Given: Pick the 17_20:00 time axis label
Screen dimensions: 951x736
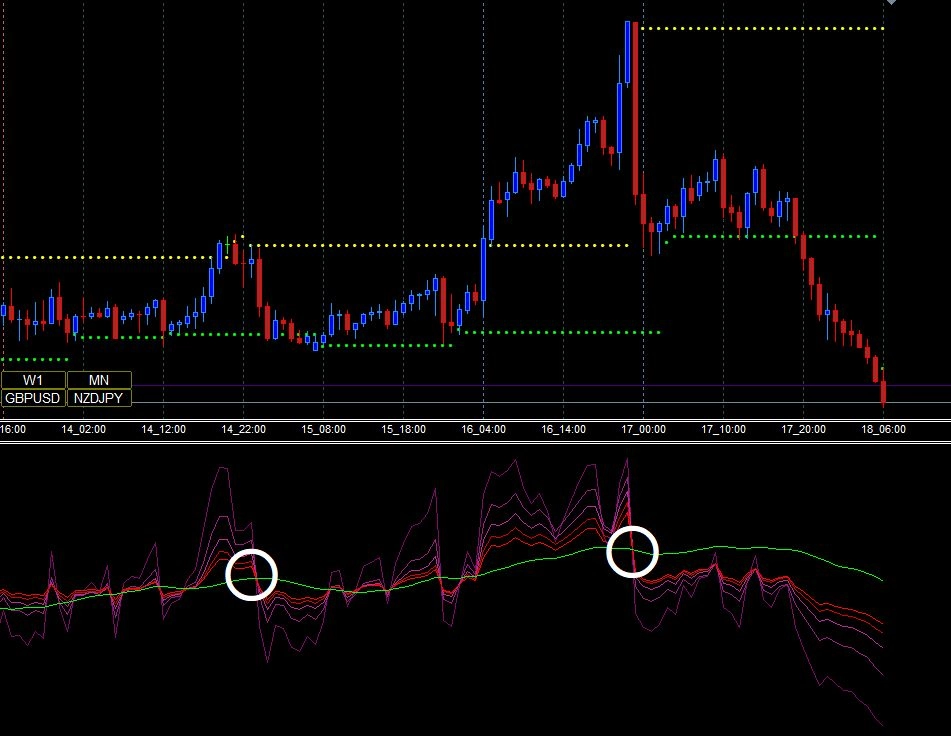Looking at the screenshot, I should pos(803,429).
